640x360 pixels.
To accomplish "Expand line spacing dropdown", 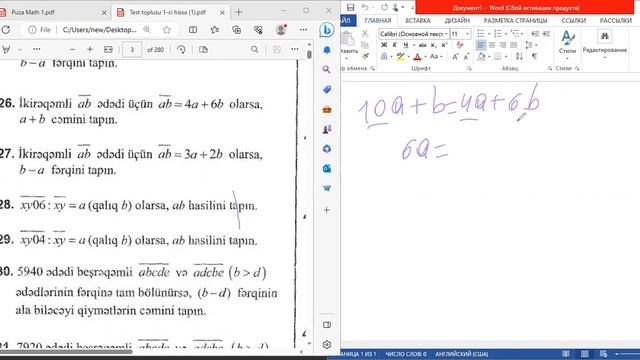I will pos(536,45).
